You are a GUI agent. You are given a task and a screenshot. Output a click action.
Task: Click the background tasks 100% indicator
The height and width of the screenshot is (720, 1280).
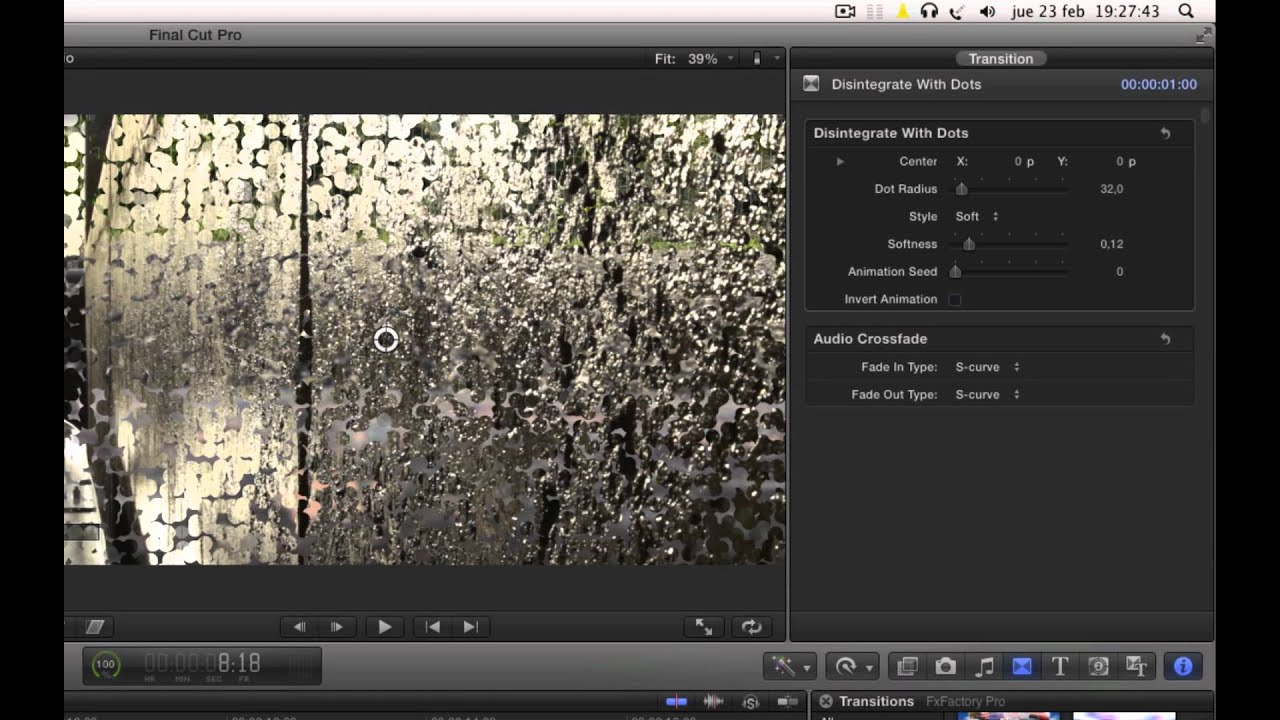(x=105, y=665)
